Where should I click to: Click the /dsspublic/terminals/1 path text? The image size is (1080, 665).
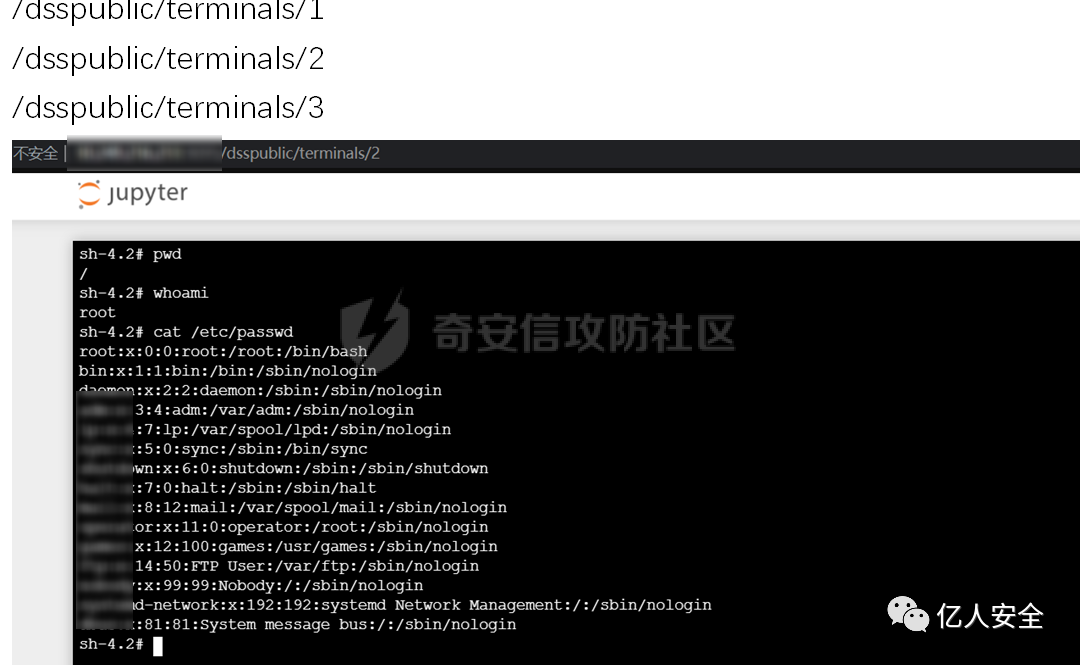[167, 10]
